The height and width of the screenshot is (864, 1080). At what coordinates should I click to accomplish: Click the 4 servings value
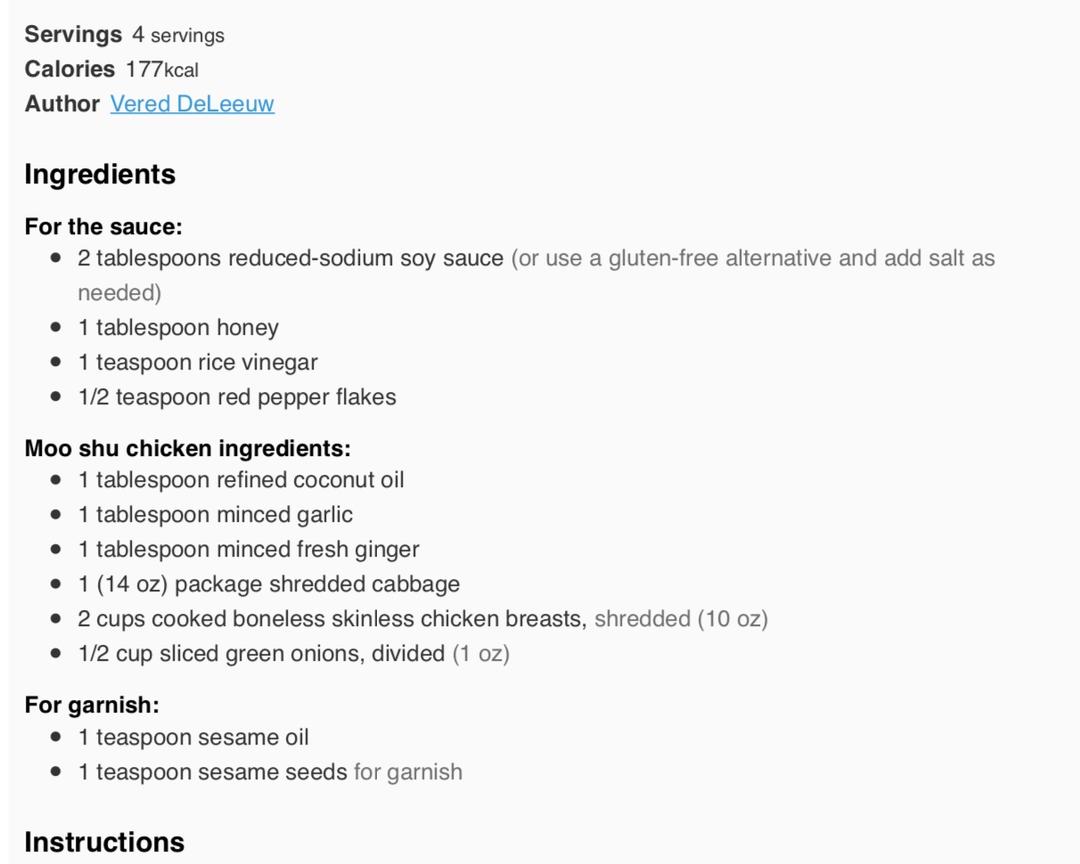click(x=178, y=35)
